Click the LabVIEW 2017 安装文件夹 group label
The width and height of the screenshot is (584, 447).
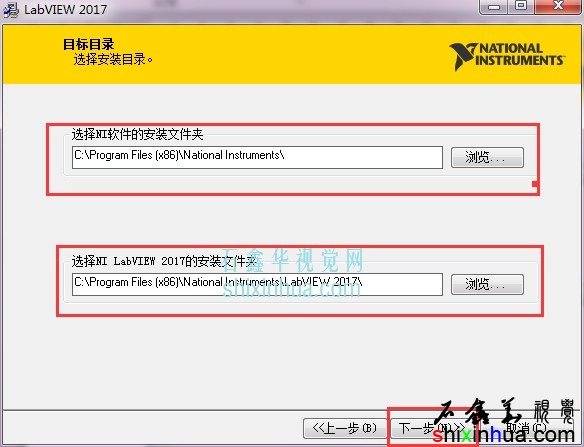click(x=164, y=261)
